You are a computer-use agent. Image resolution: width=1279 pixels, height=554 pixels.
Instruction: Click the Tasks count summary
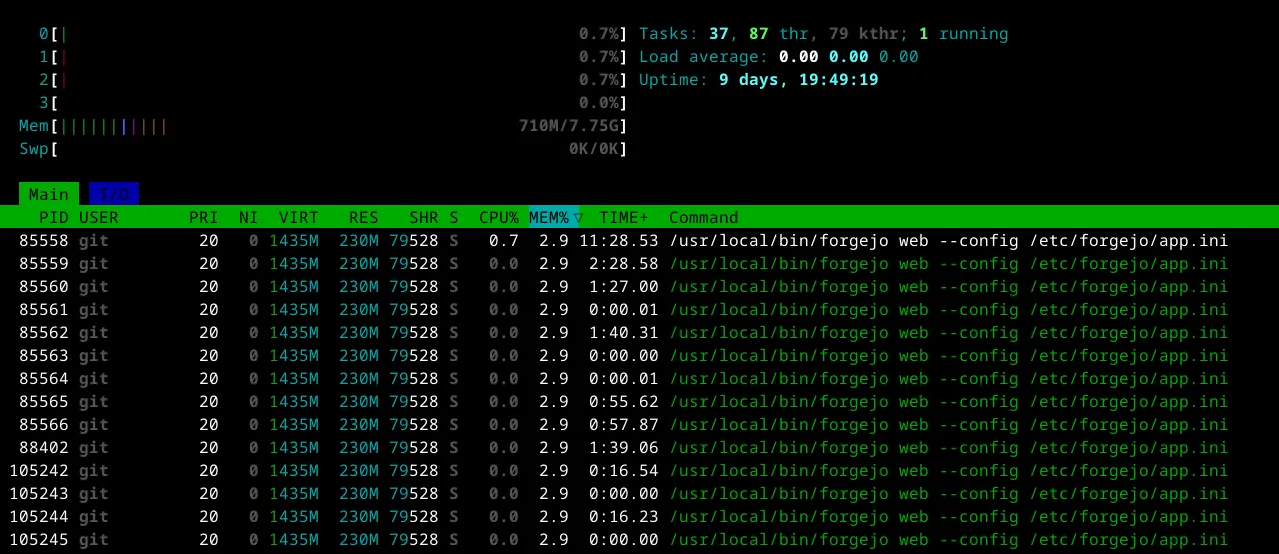tap(823, 34)
